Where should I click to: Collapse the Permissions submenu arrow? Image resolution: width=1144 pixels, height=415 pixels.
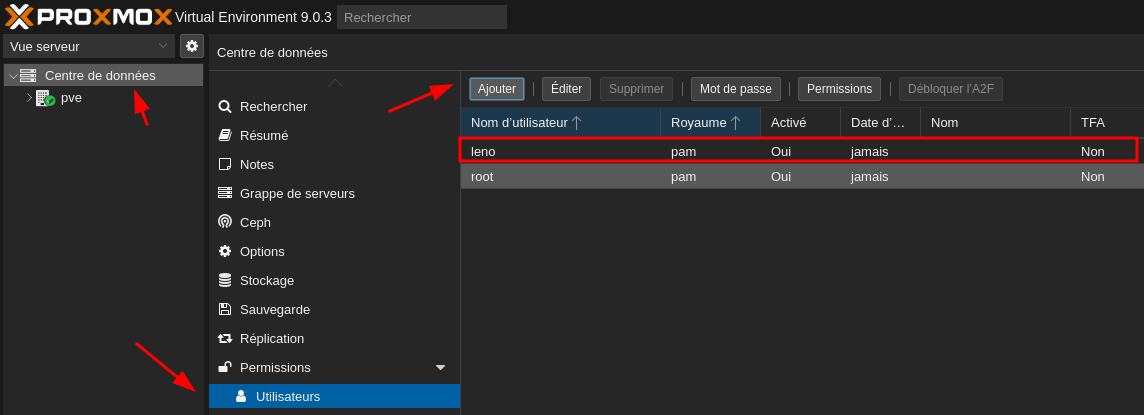click(440, 367)
